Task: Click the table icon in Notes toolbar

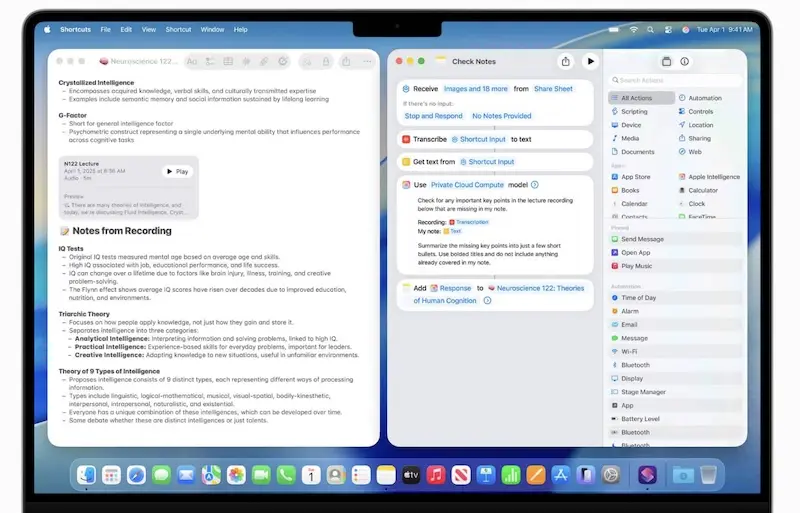Action: click(x=228, y=61)
